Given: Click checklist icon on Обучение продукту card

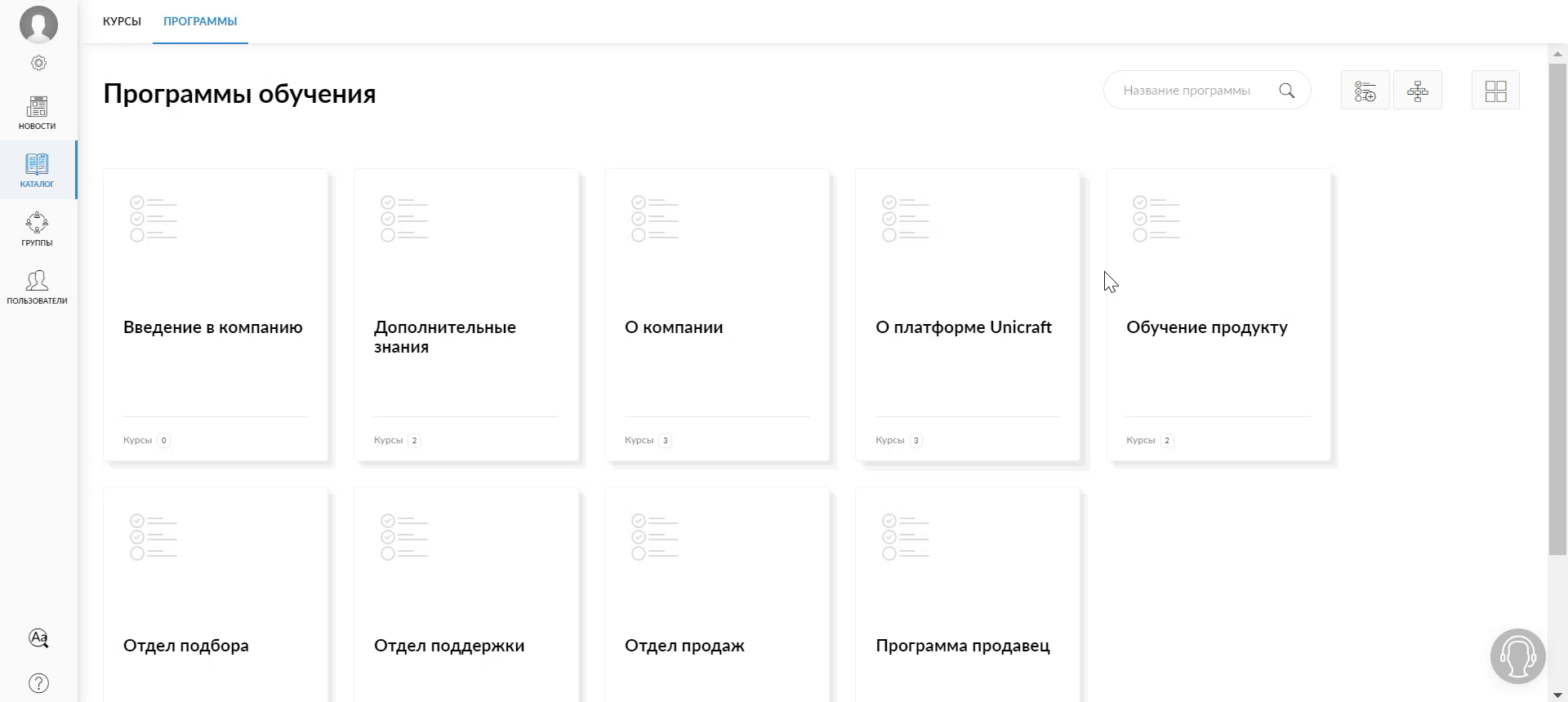Looking at the screenshot, I should (1156, 219).
